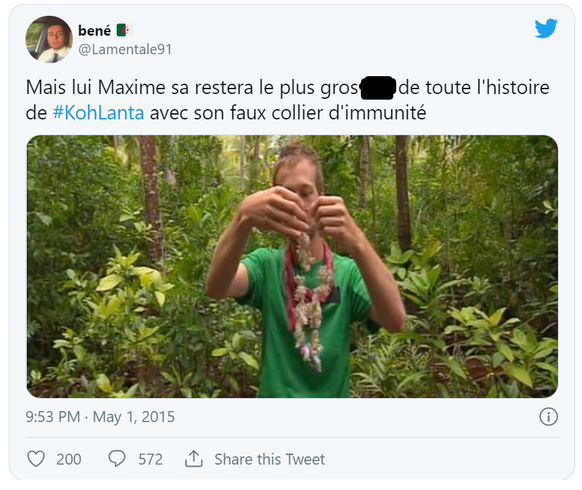Click the @Lamentale91 handle
Screen dimensions: 582x490
point(125,49)
